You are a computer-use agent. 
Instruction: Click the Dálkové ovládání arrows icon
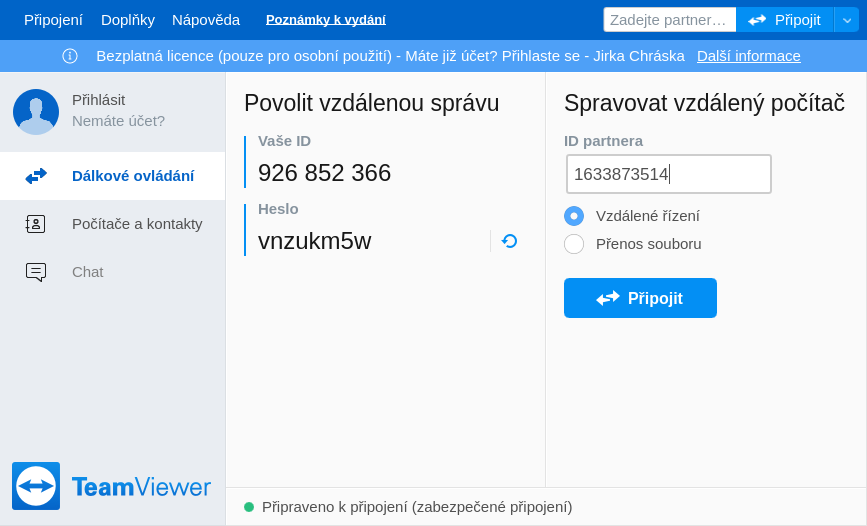point(36,176)
